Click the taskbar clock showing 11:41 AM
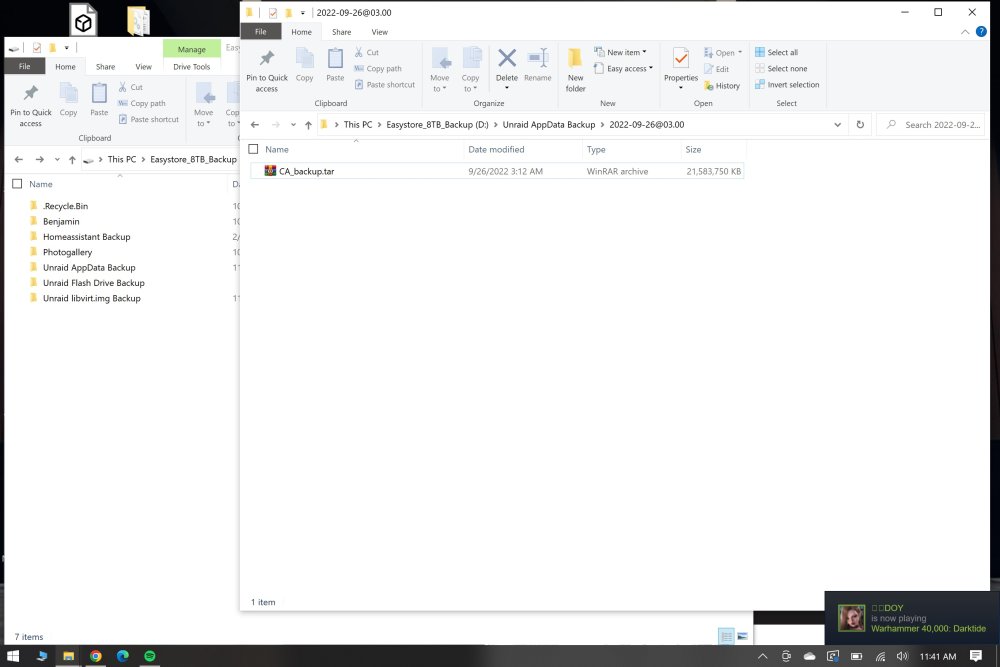Viewport: 1000px width, 667px height. (938, 656)
